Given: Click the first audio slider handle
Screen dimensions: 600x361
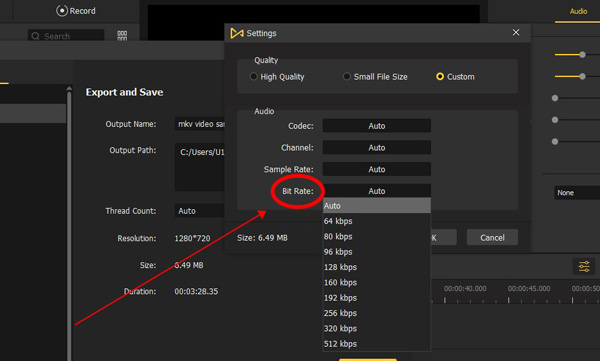Looking at the screenshot, I should [582, 55].
